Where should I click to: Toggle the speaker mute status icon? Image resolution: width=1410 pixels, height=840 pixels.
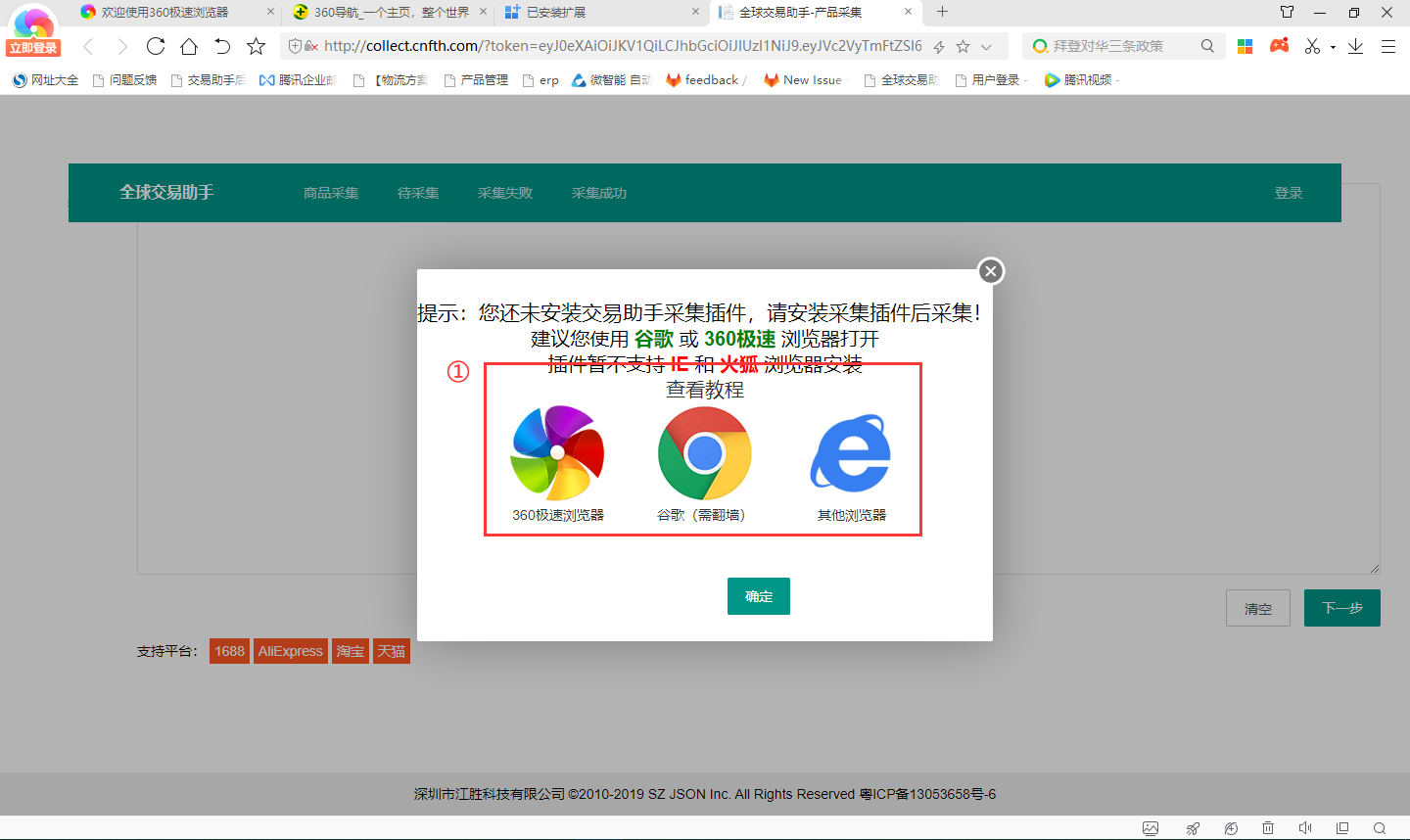tap(1305, 828)
